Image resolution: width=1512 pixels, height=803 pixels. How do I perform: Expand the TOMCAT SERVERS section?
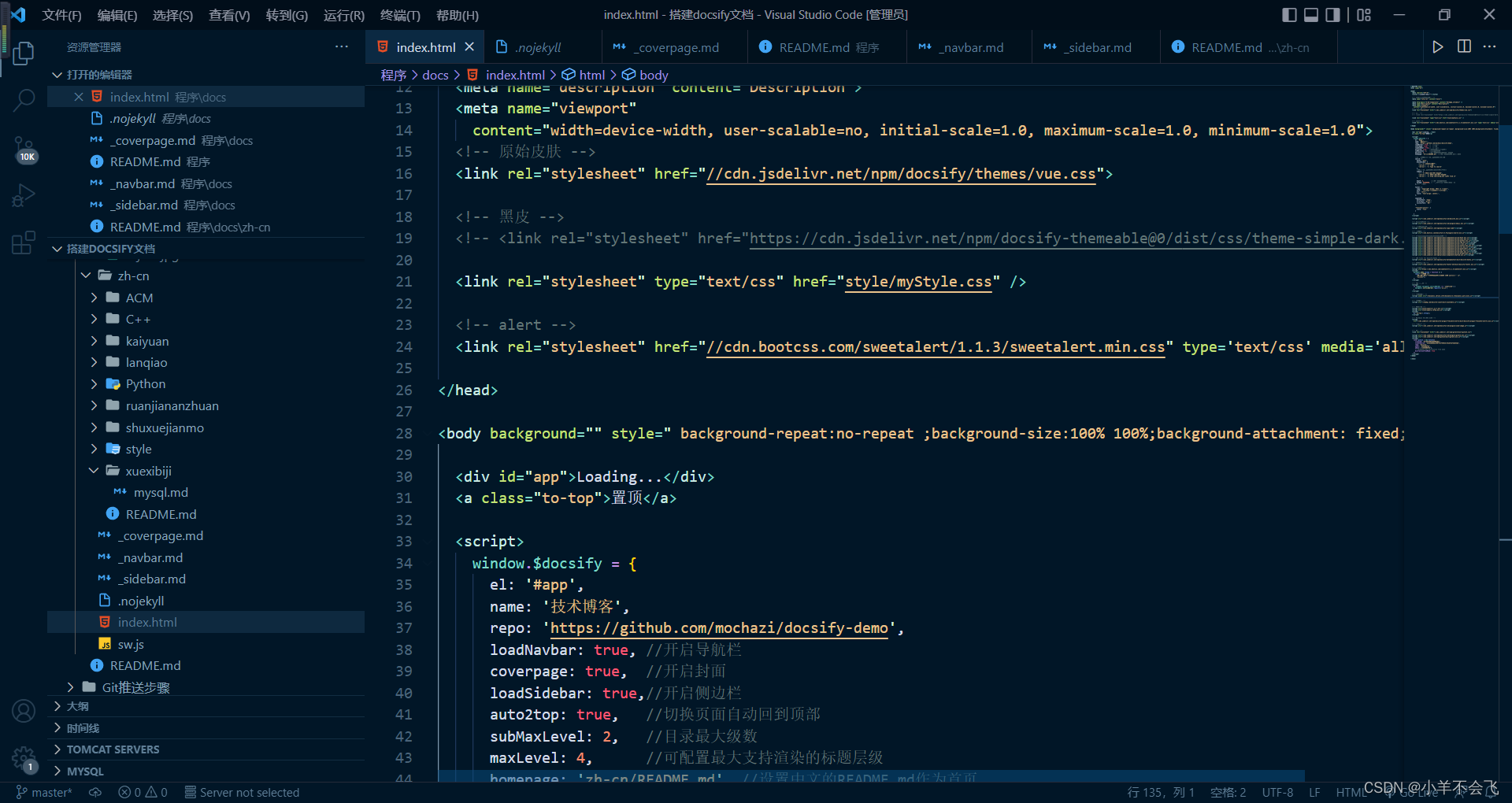pyautogui.click(x=113, y=749)
